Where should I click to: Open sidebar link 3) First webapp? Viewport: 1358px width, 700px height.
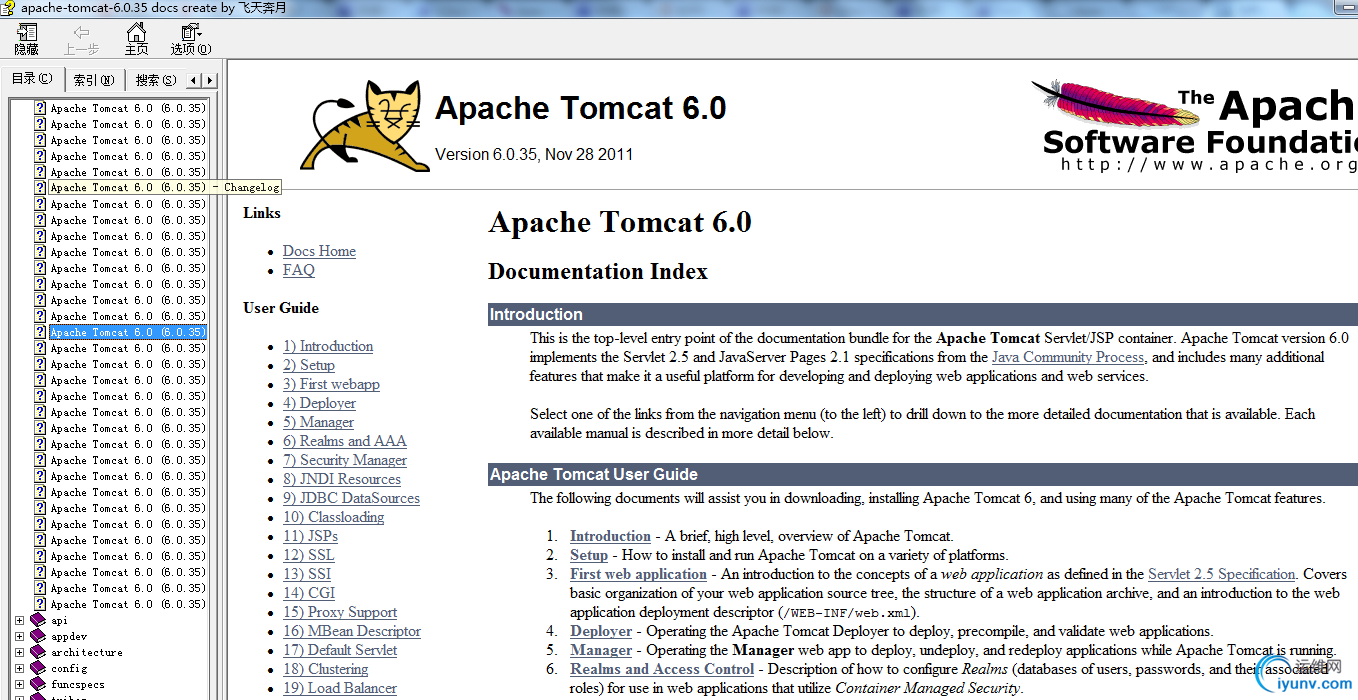tap(331, 384)
